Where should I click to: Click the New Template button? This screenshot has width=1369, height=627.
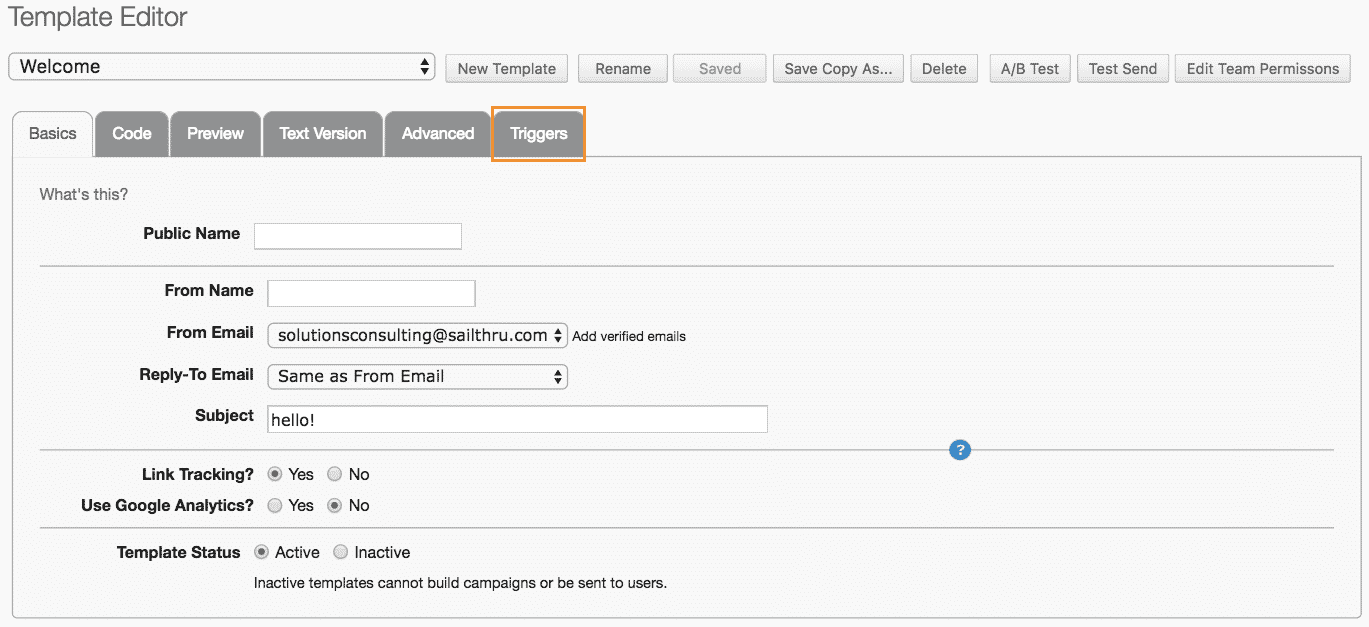point(506,69)
